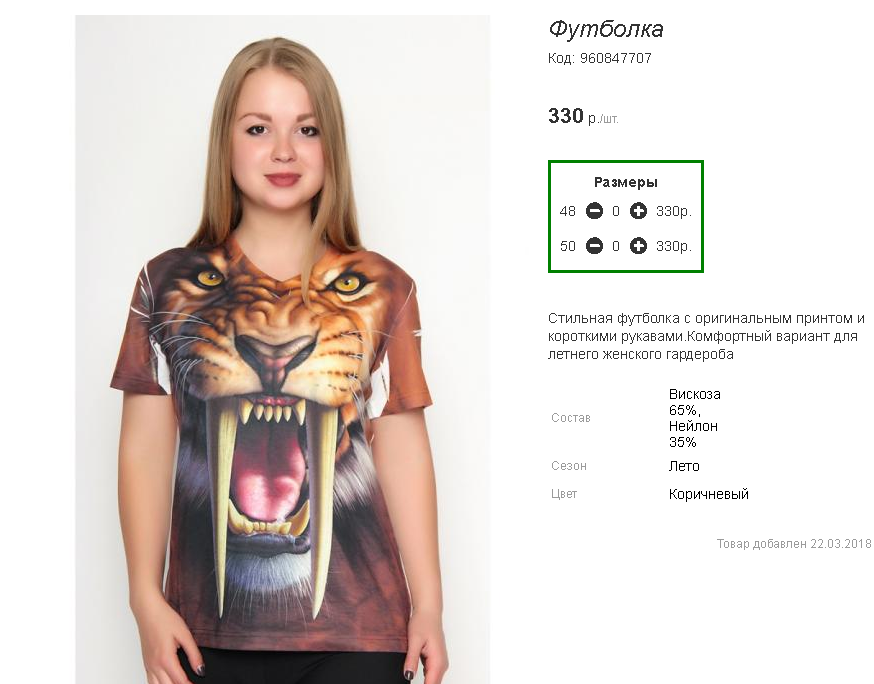Click the Сезон value Лето
874x684 pixels.
[684, 466]
